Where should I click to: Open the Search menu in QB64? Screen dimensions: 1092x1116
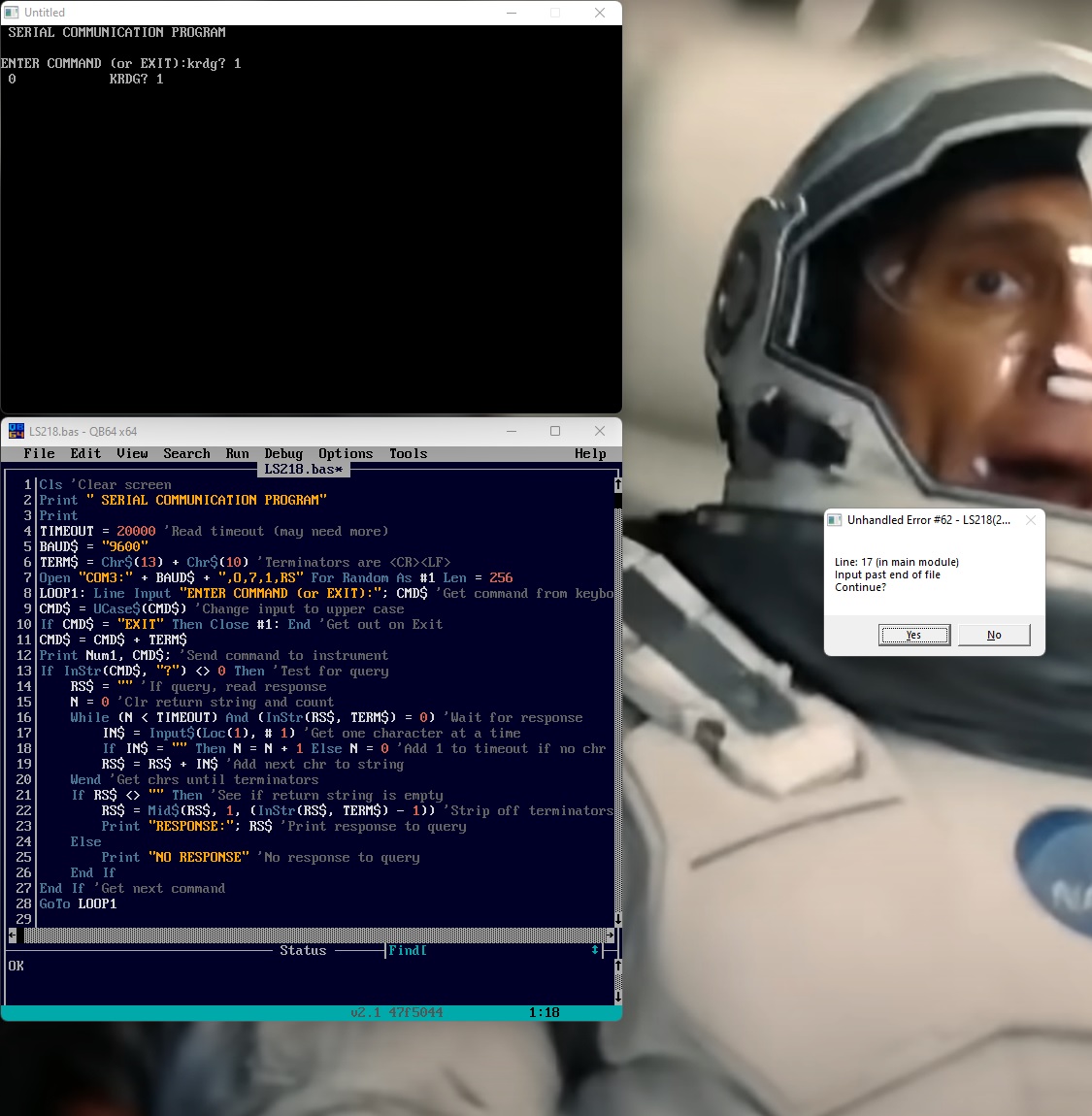click(x=186, y=453)
